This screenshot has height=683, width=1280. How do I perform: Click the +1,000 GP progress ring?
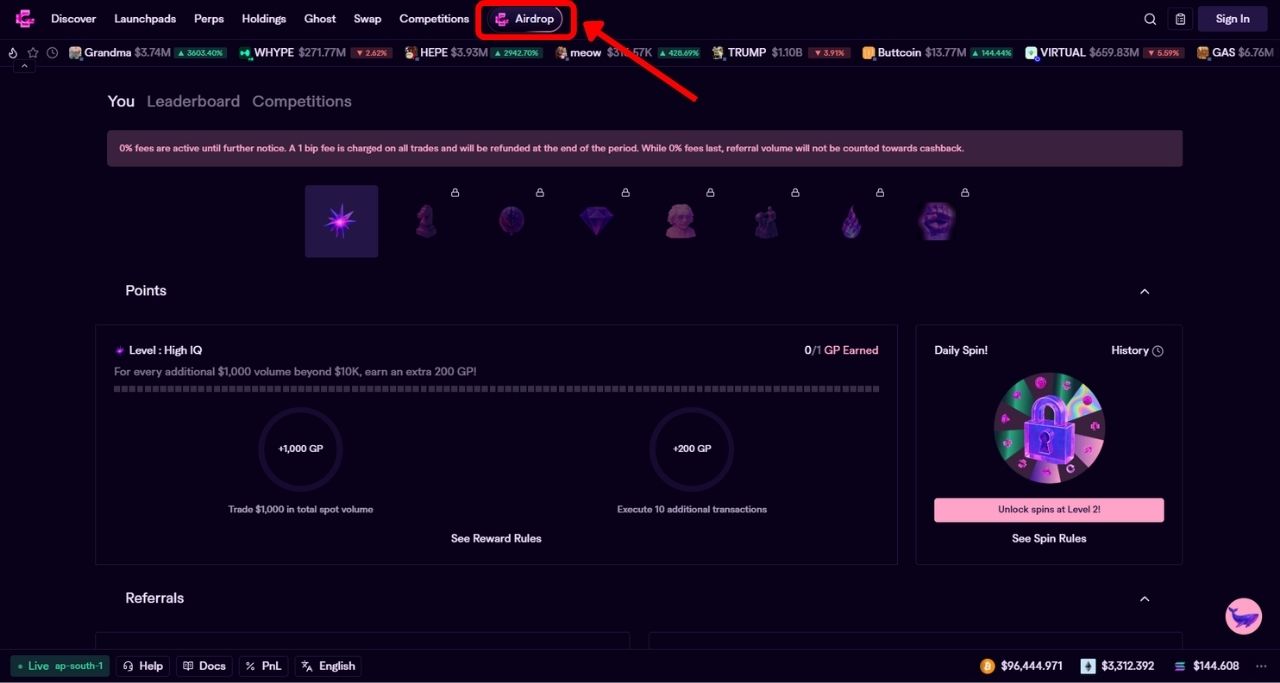(x=301, y=449)
